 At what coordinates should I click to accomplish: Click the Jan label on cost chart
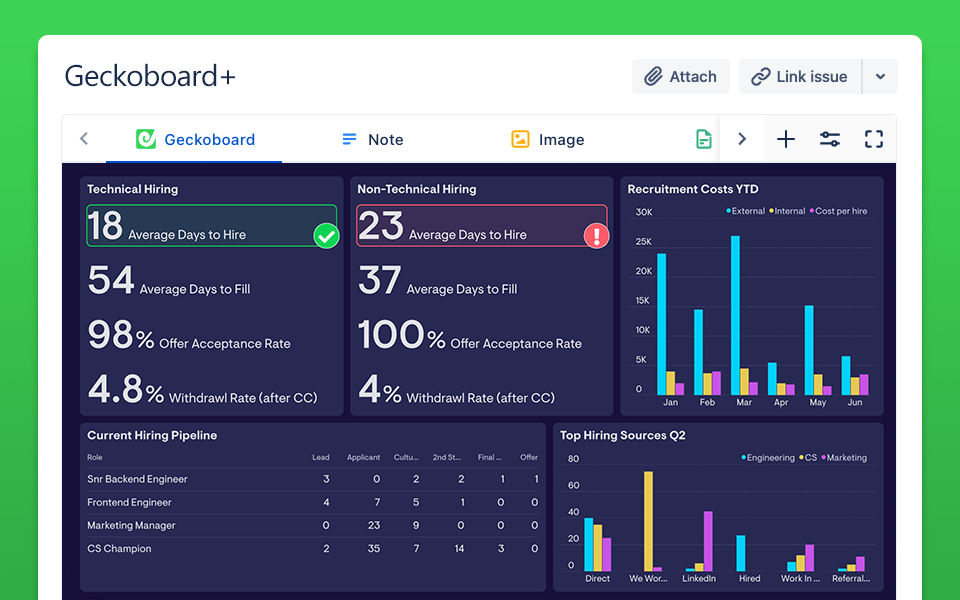[670, 402]
